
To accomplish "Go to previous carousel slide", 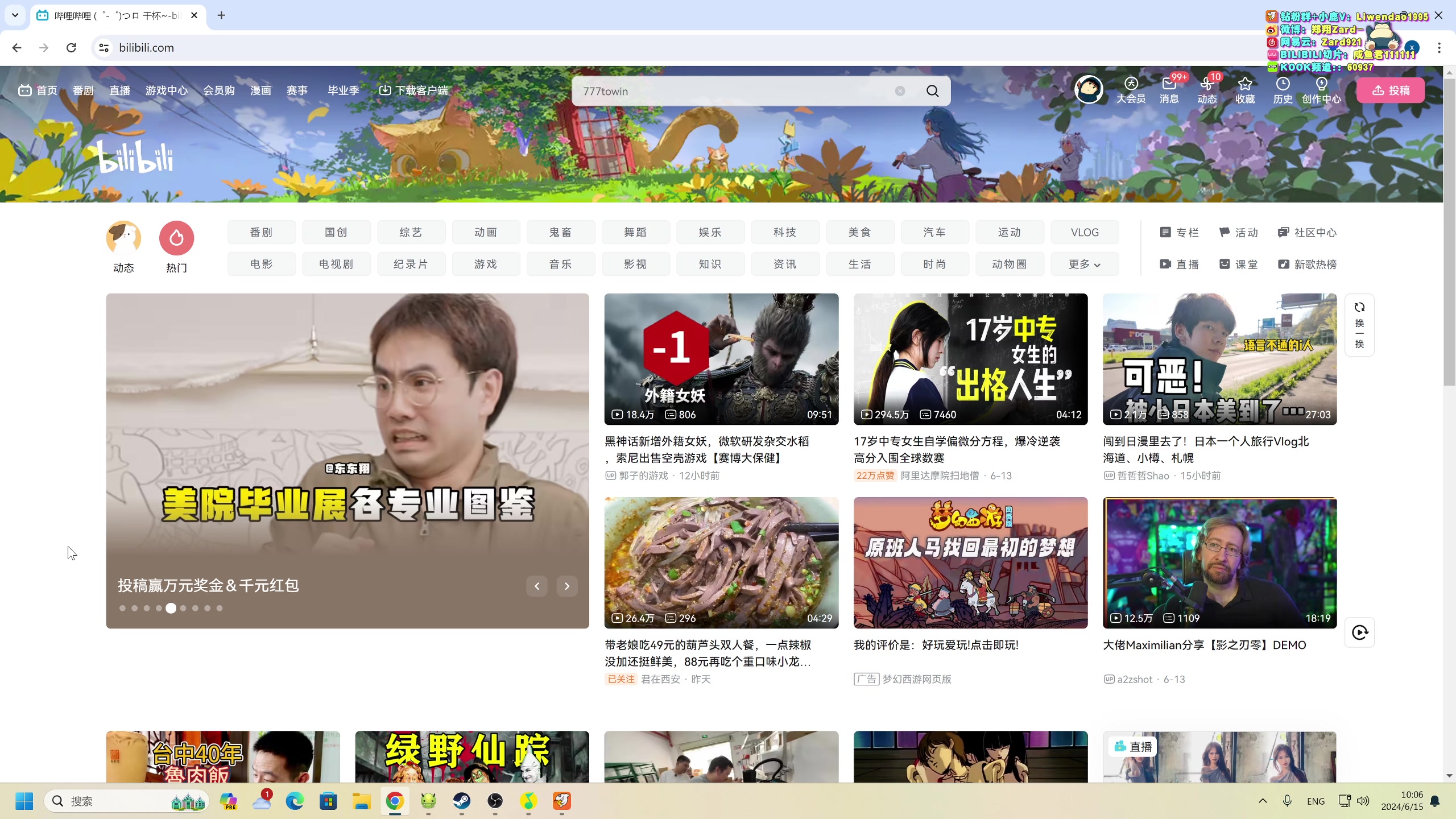I will click(537, 586).
